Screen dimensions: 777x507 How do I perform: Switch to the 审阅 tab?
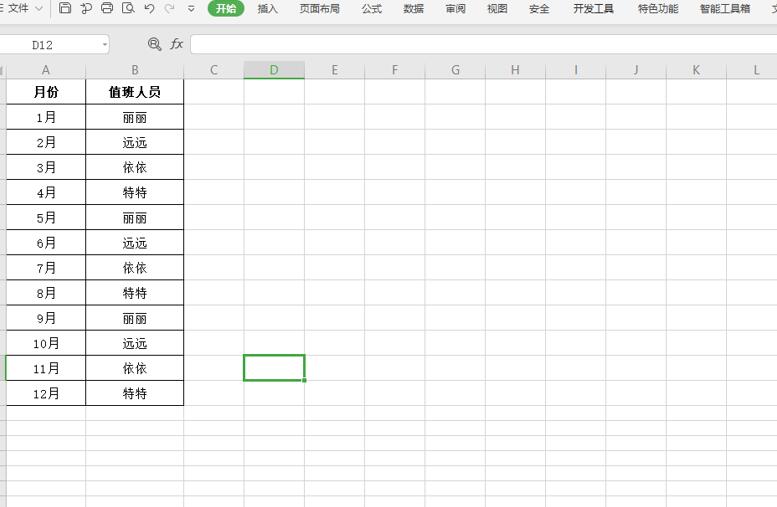point(455,8)
